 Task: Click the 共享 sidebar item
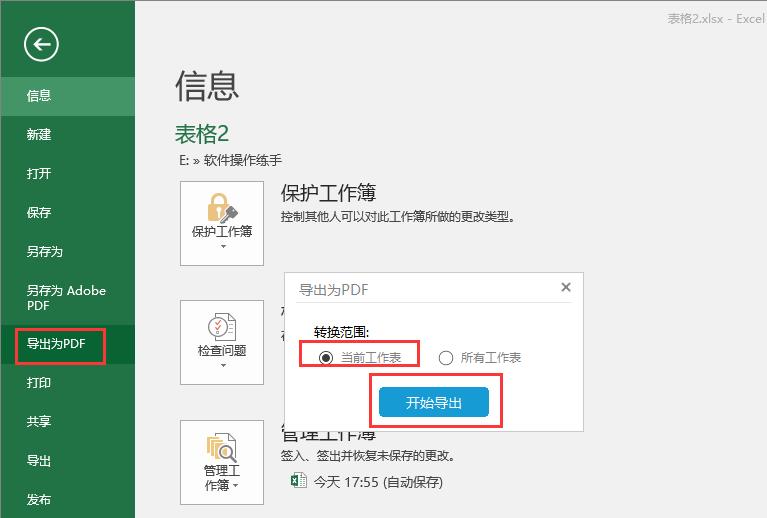(x=39, y=422)
